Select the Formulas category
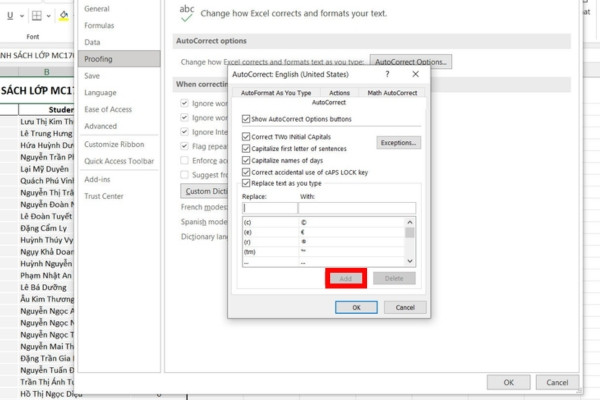Screen dimensions: 600x400 119,25
